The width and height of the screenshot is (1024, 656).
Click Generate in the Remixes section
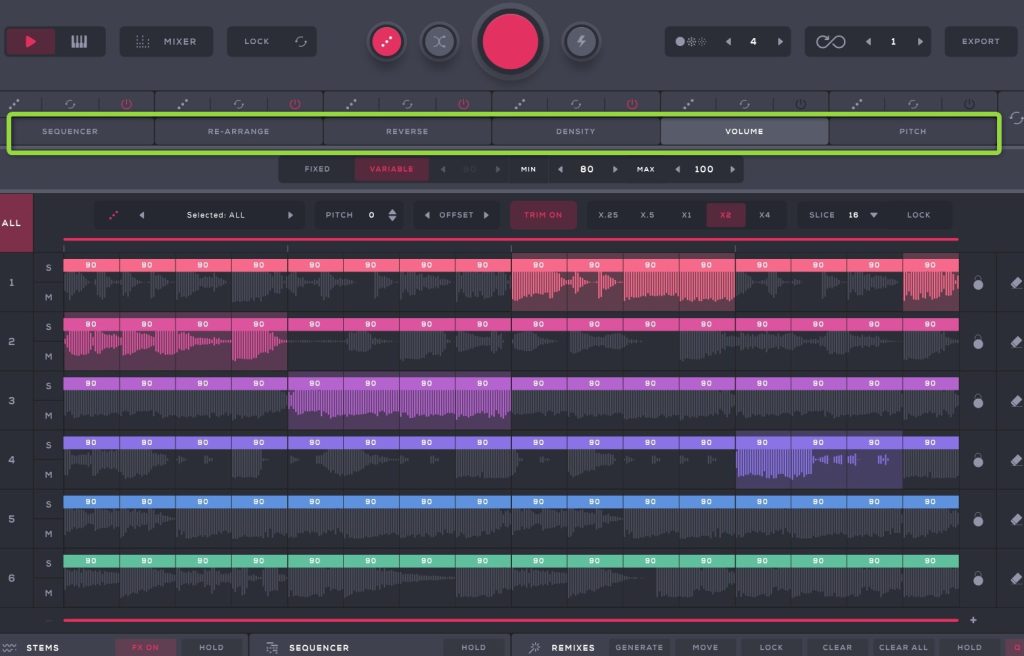coord(639,647)
